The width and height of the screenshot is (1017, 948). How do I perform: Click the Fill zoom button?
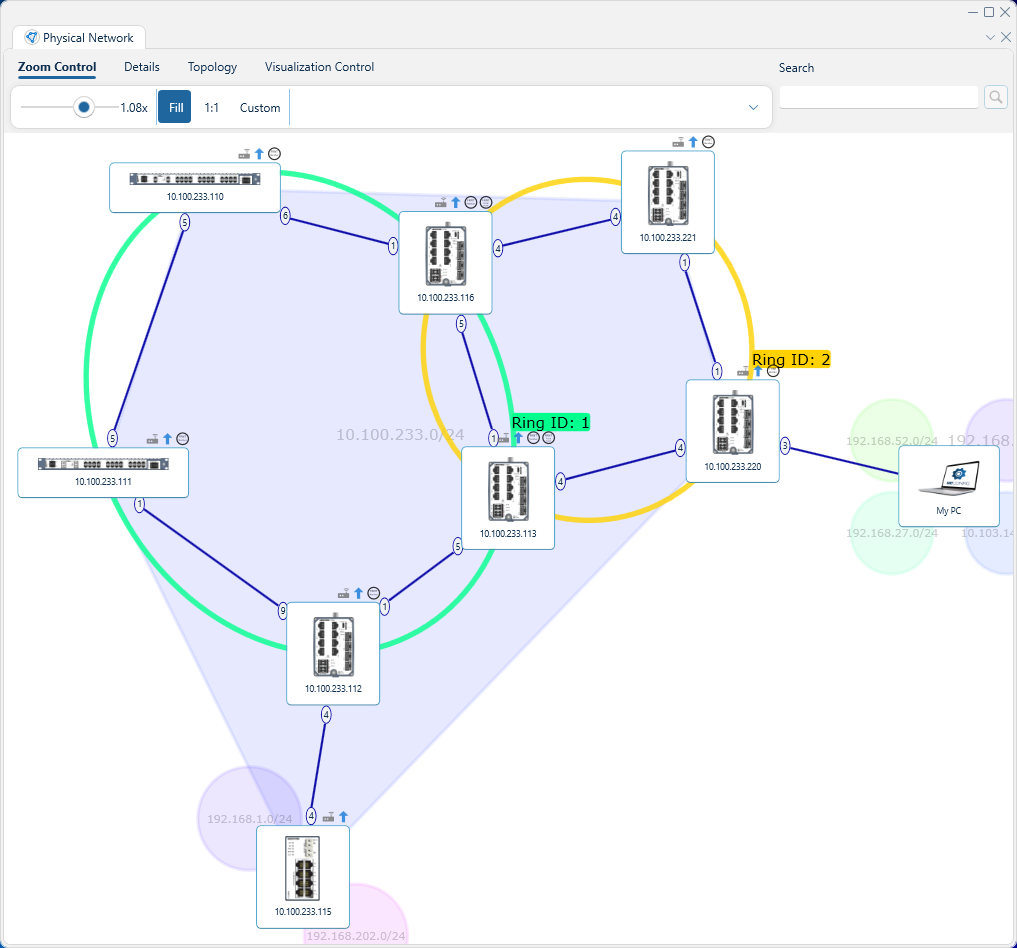176,108
